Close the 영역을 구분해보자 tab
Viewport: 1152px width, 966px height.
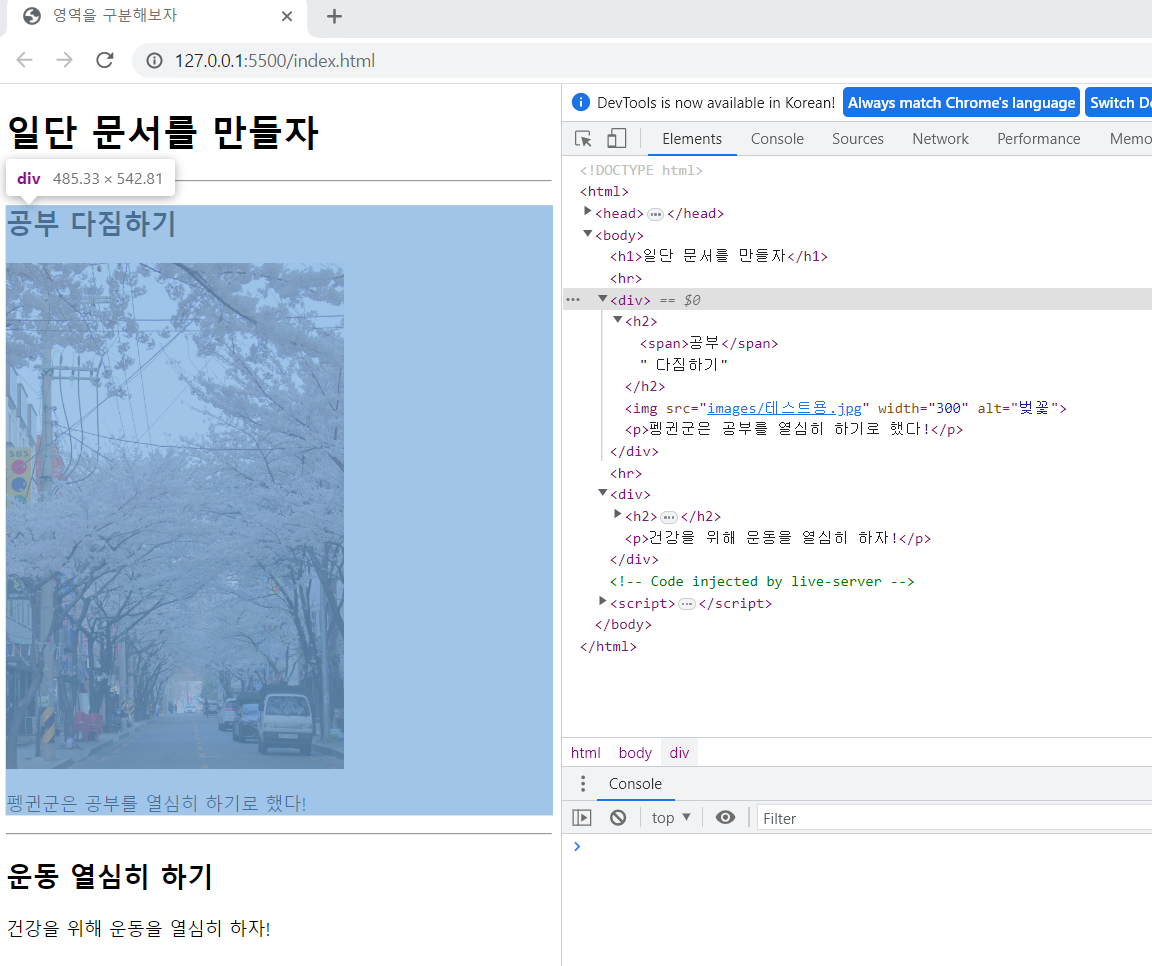(x=287, y=16)
